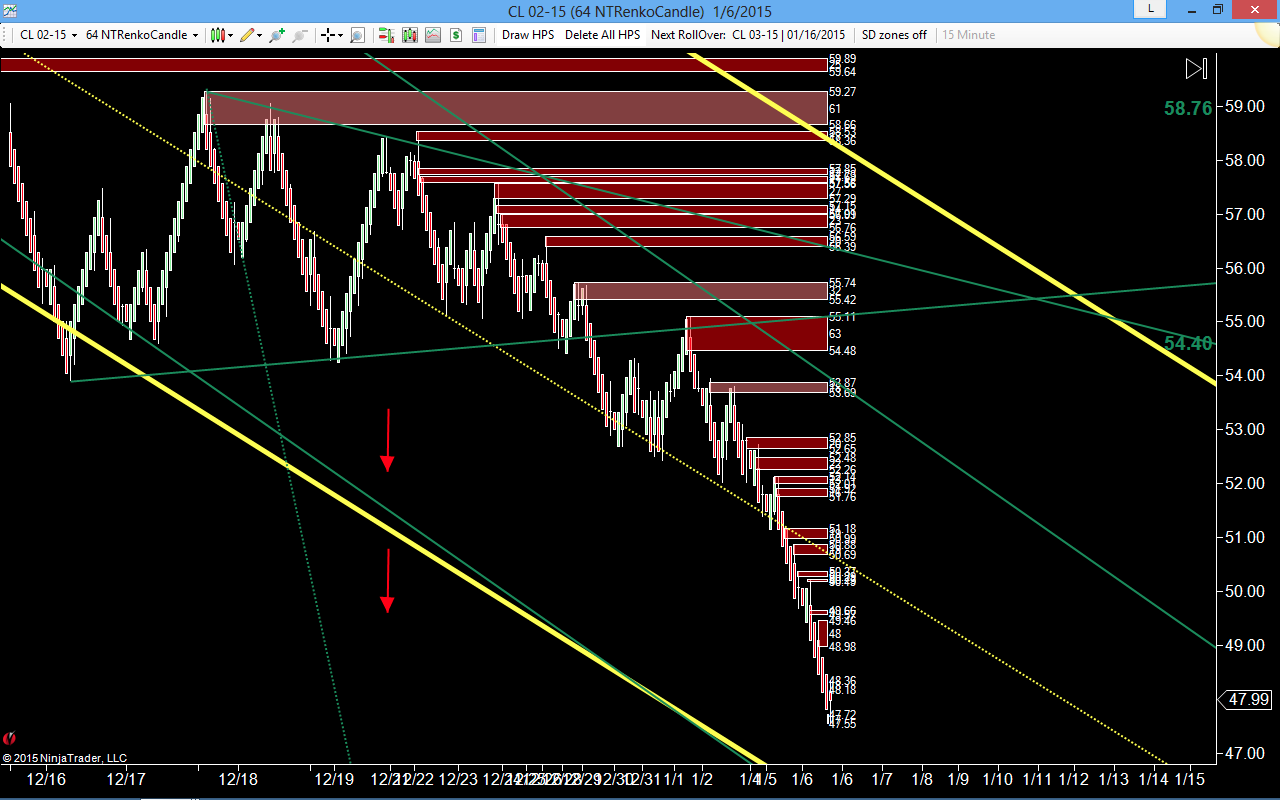The width and height of the screenshot is (1280, 800).
Task: Select the crosshair cursor tool
Action: pos(328,35)
